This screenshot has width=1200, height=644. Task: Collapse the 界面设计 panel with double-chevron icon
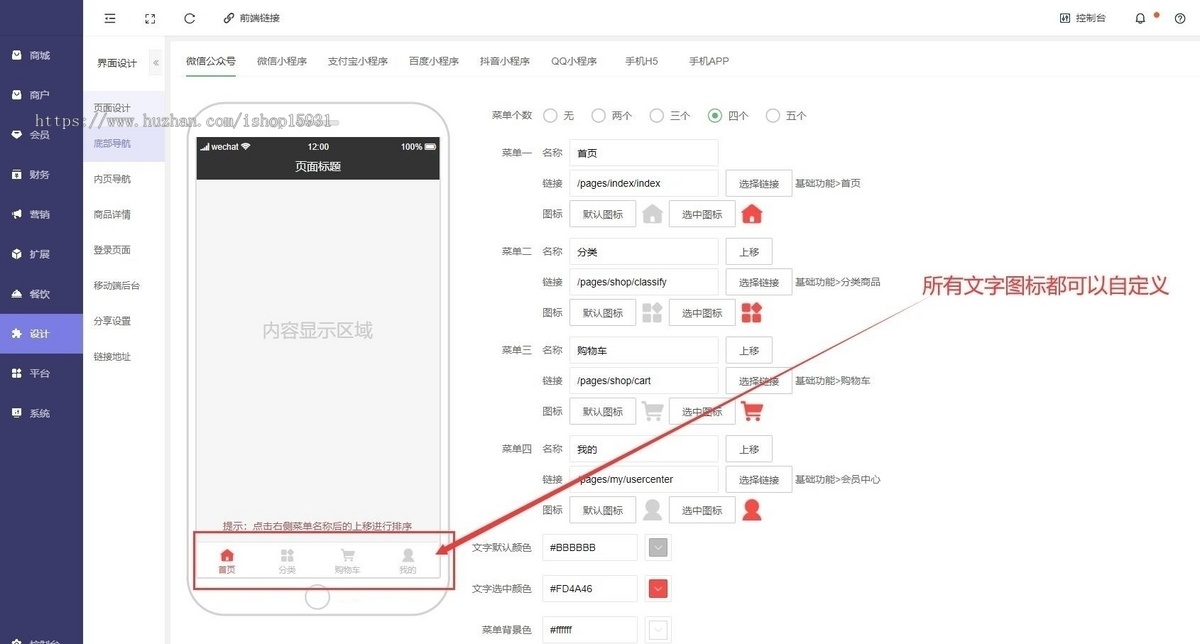coord(156,63)
